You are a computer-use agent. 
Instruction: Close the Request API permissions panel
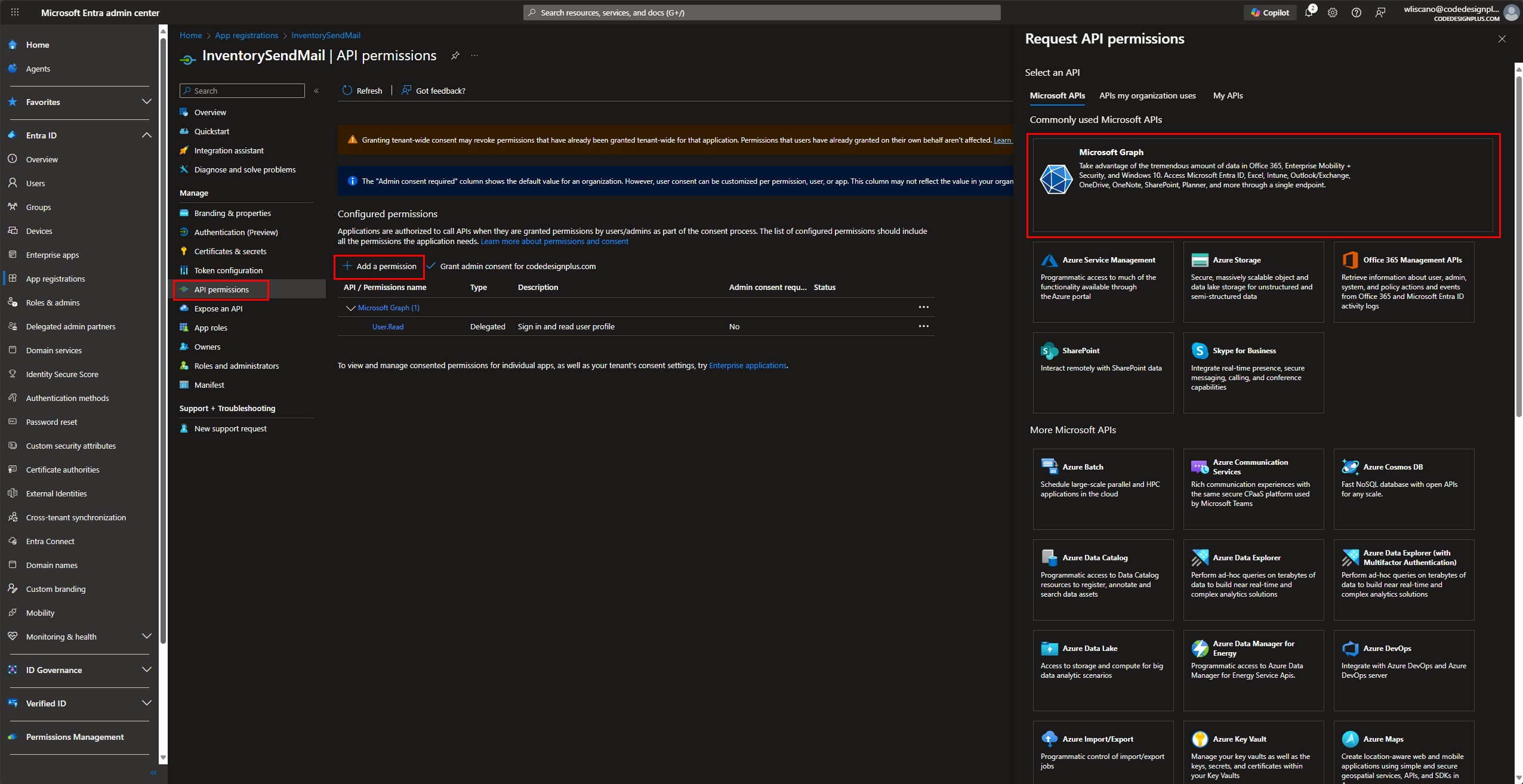click(1502, 39)
